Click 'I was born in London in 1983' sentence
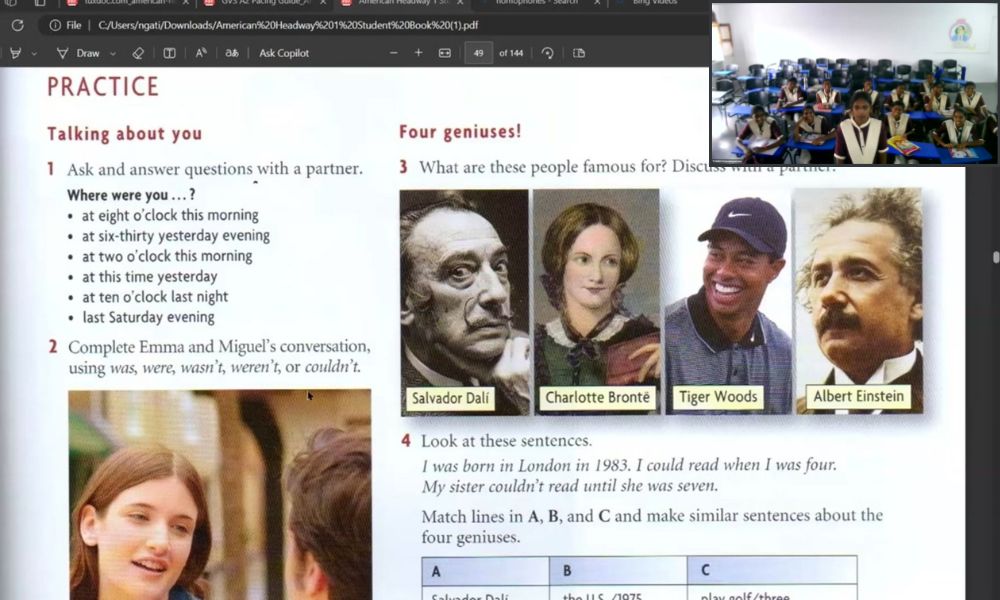Image resolution: width=1000 pixels, height=600 pixels. [526, 465]
